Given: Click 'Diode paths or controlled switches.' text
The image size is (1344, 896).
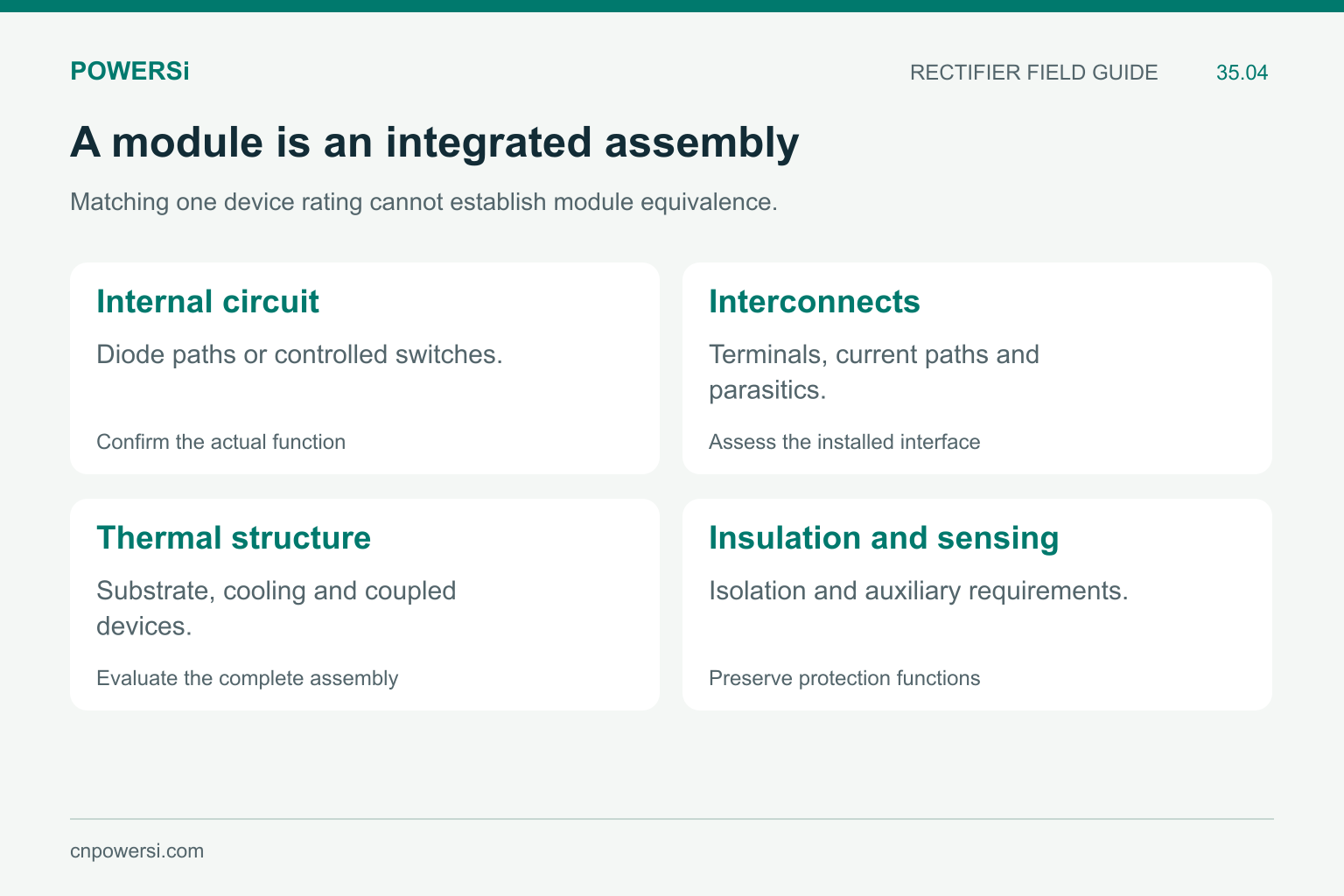Looking at the screenshot, I should coord(299,354).
